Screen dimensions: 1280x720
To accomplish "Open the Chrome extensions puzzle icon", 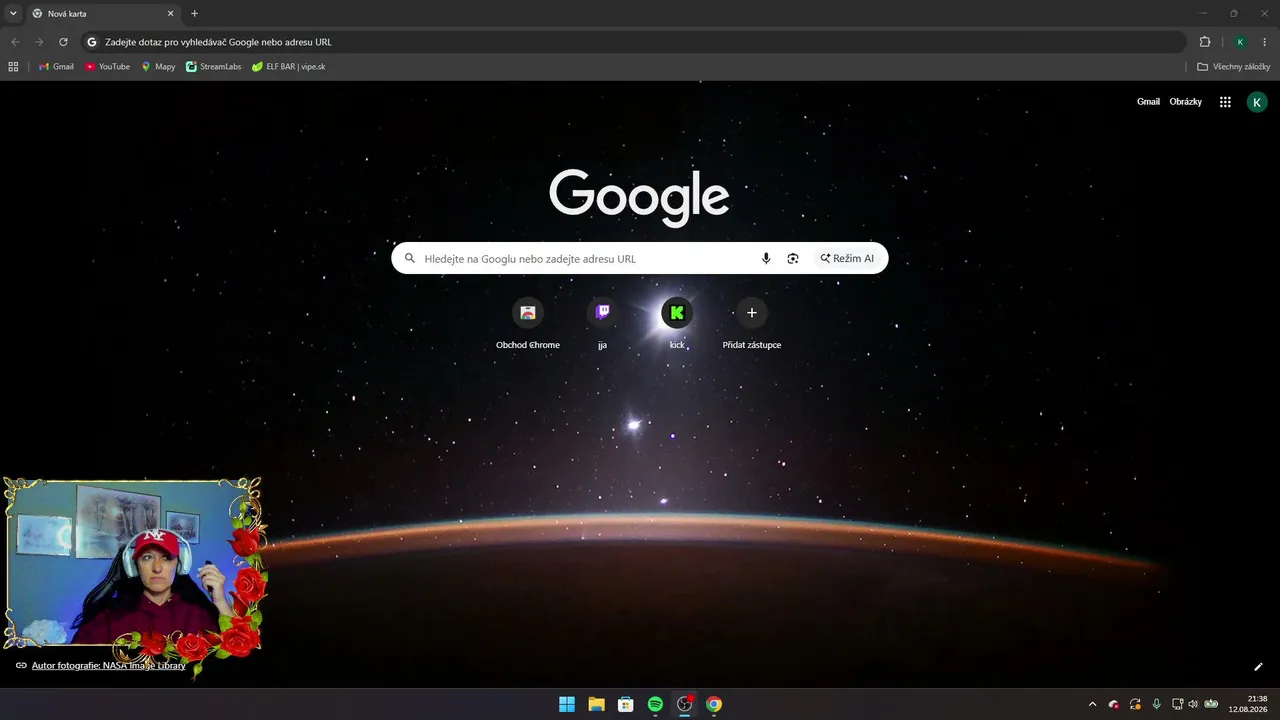I will click(x=1205, y=42).
